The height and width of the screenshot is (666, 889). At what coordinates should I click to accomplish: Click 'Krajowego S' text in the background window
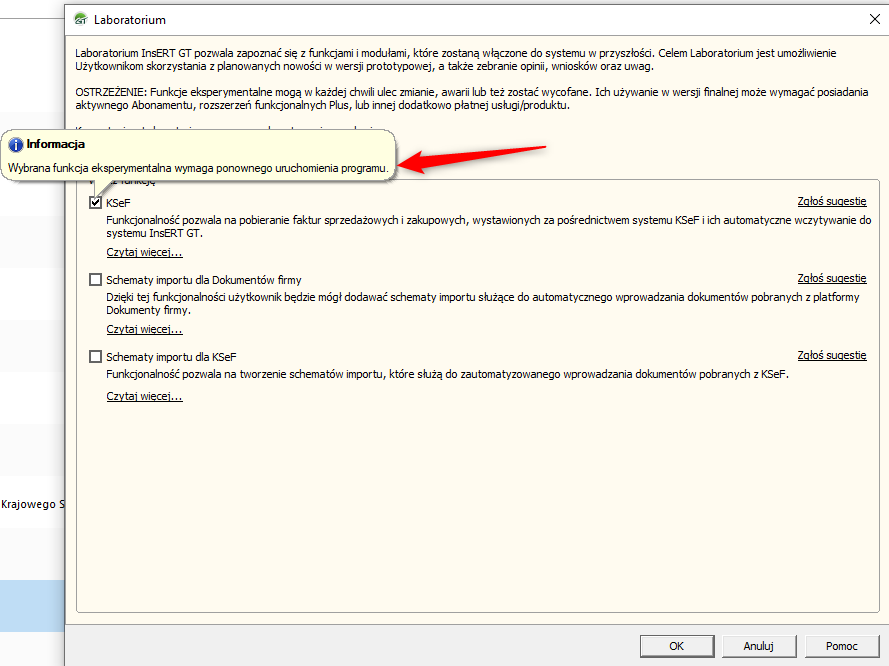[32, 504]
